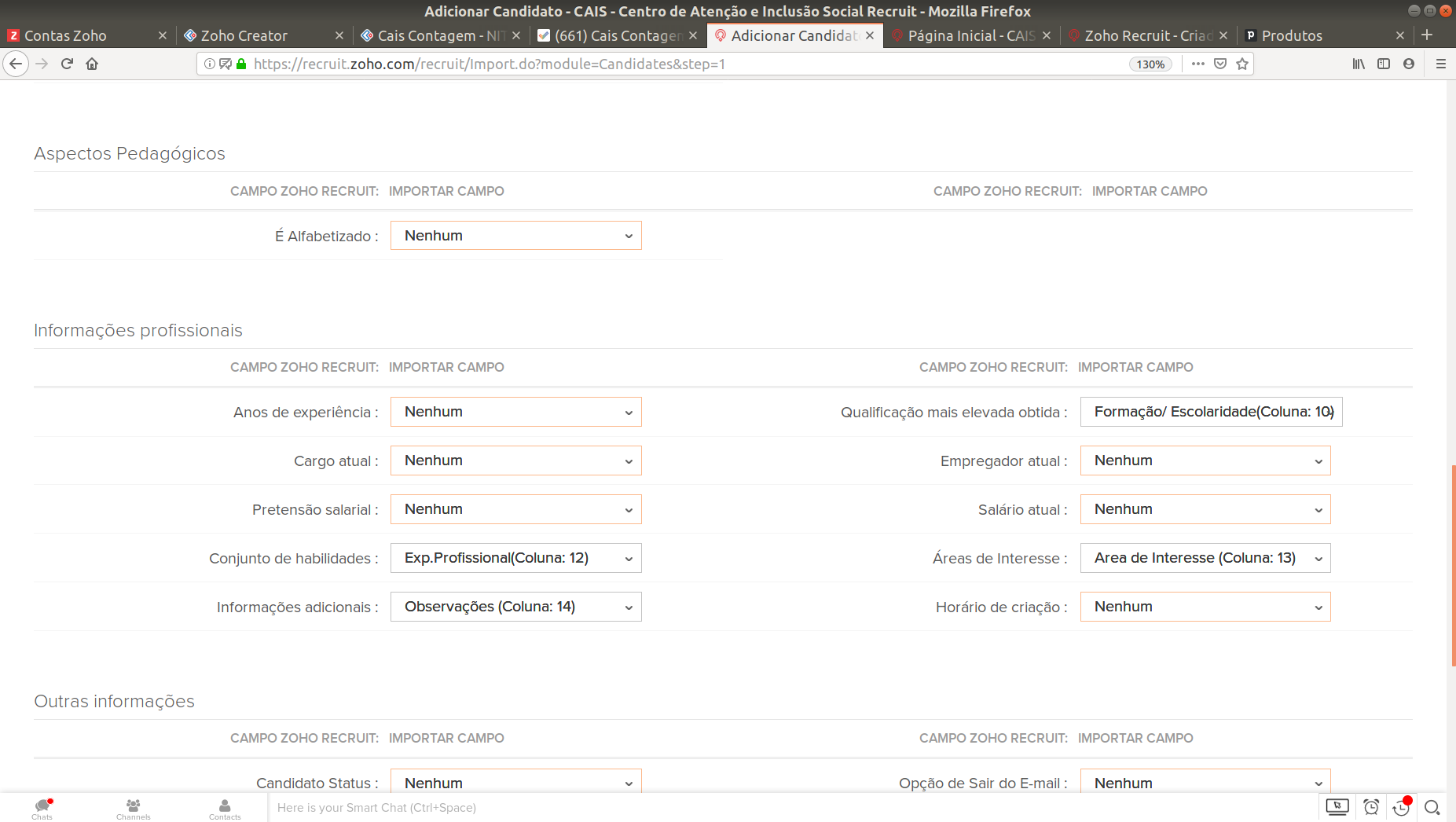Open Conjunto de habilidades dropdown

(516, 558)
